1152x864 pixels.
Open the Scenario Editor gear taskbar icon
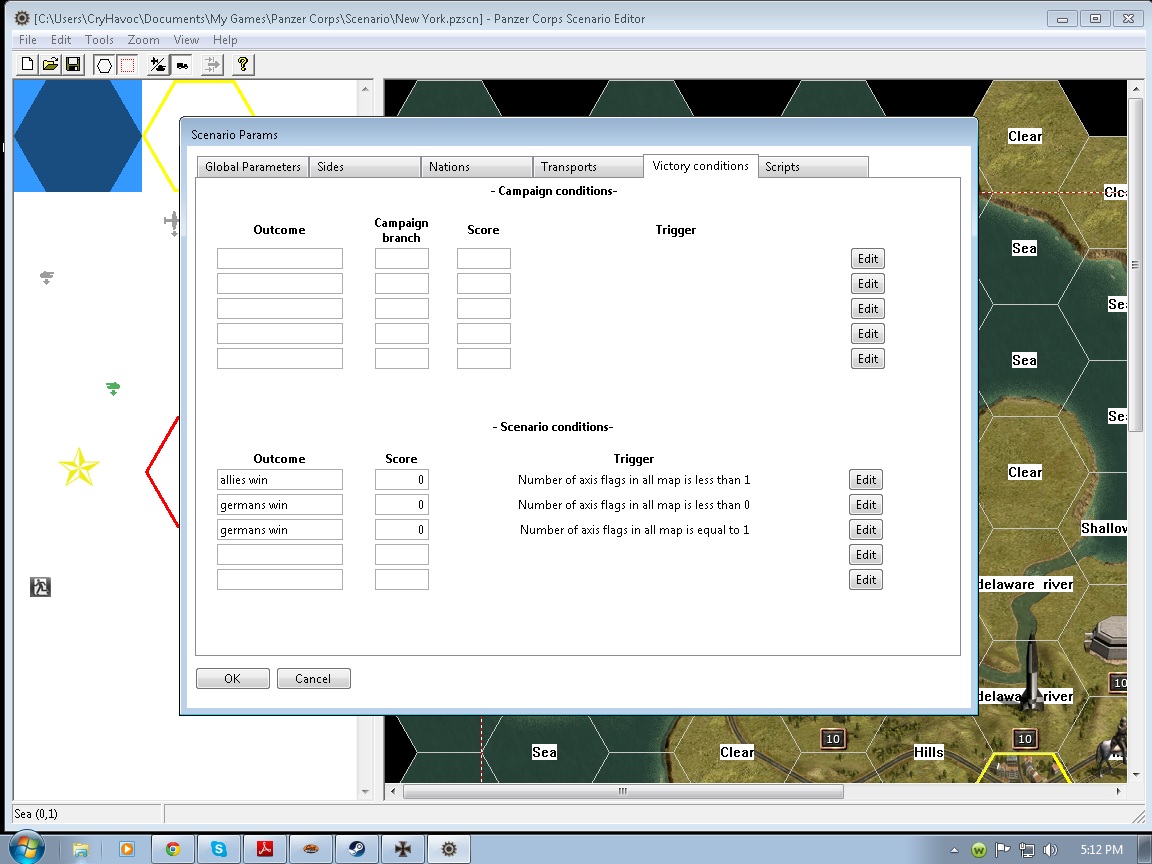pyautogui.click(x=449, y=849)
